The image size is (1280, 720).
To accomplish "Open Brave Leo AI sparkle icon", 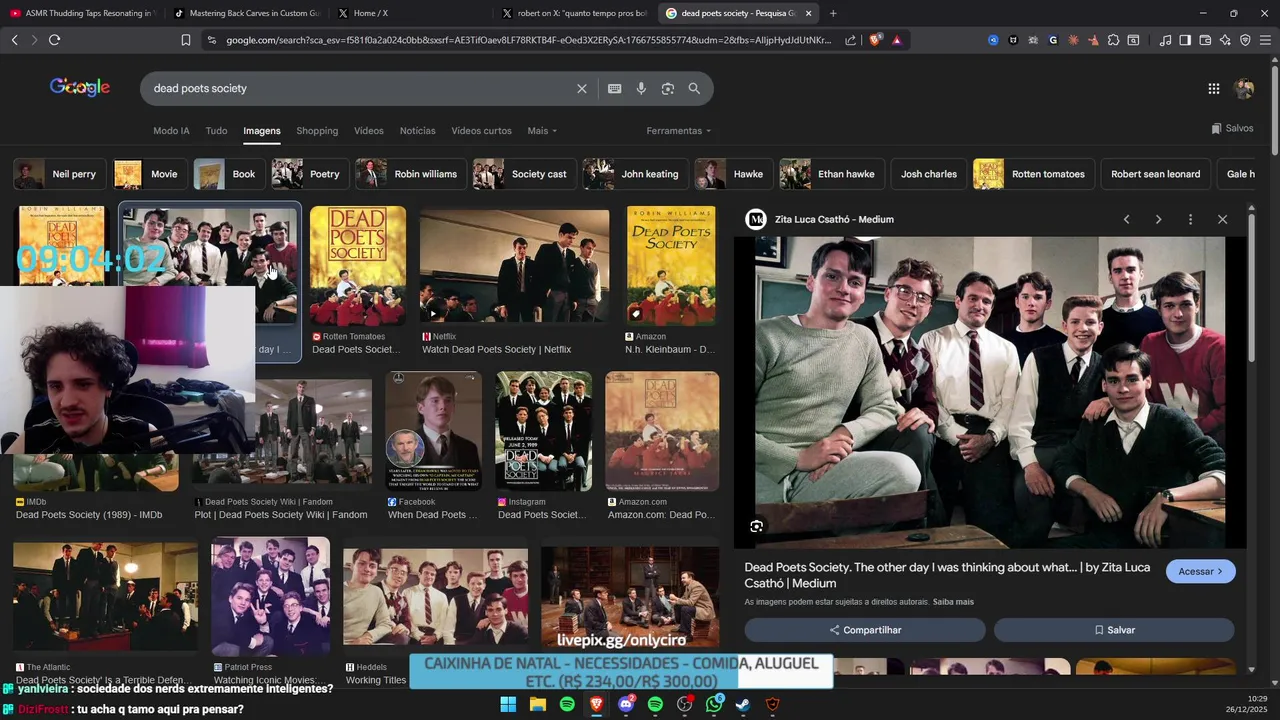I will (x=1225, y=40).
